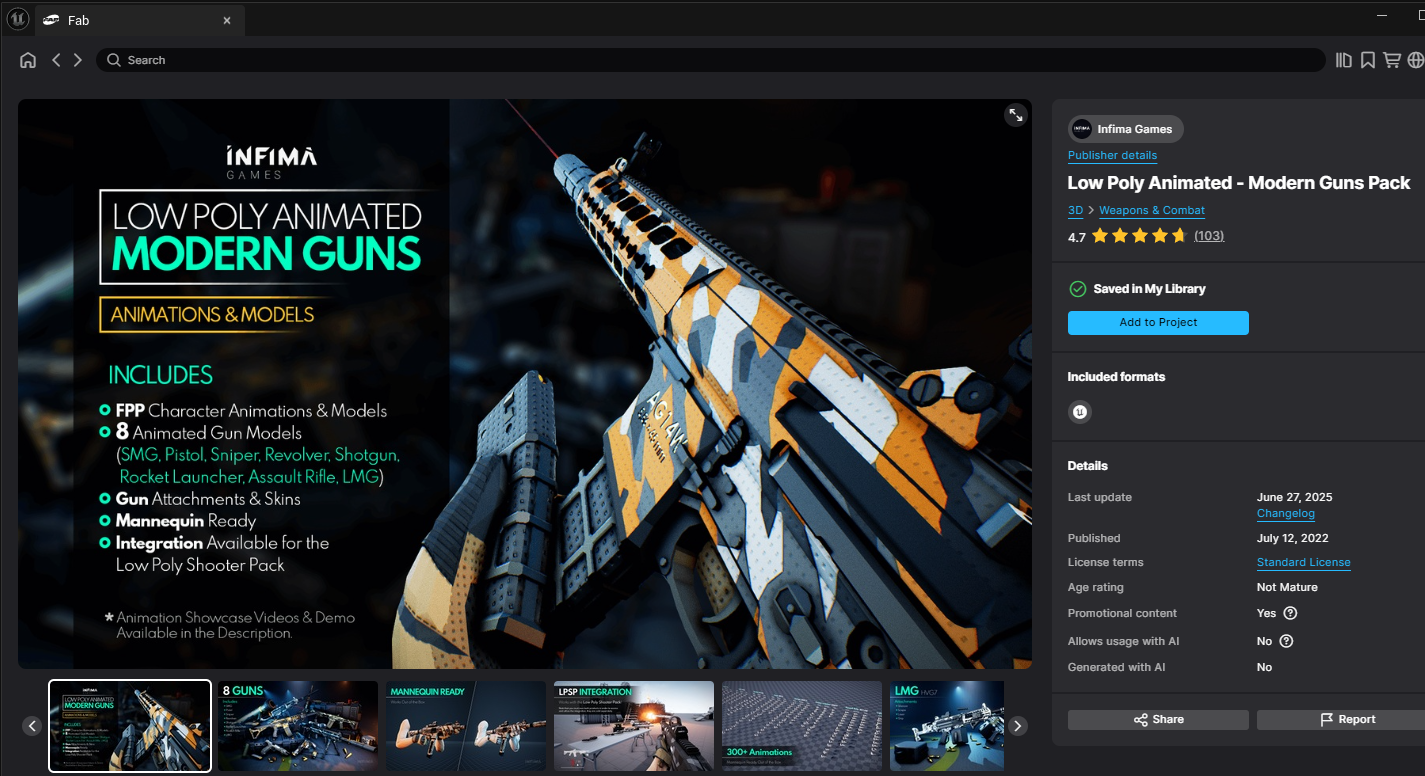1425x776 pixels.
Task: Open the language globe icon
Action: point(1415,60)
